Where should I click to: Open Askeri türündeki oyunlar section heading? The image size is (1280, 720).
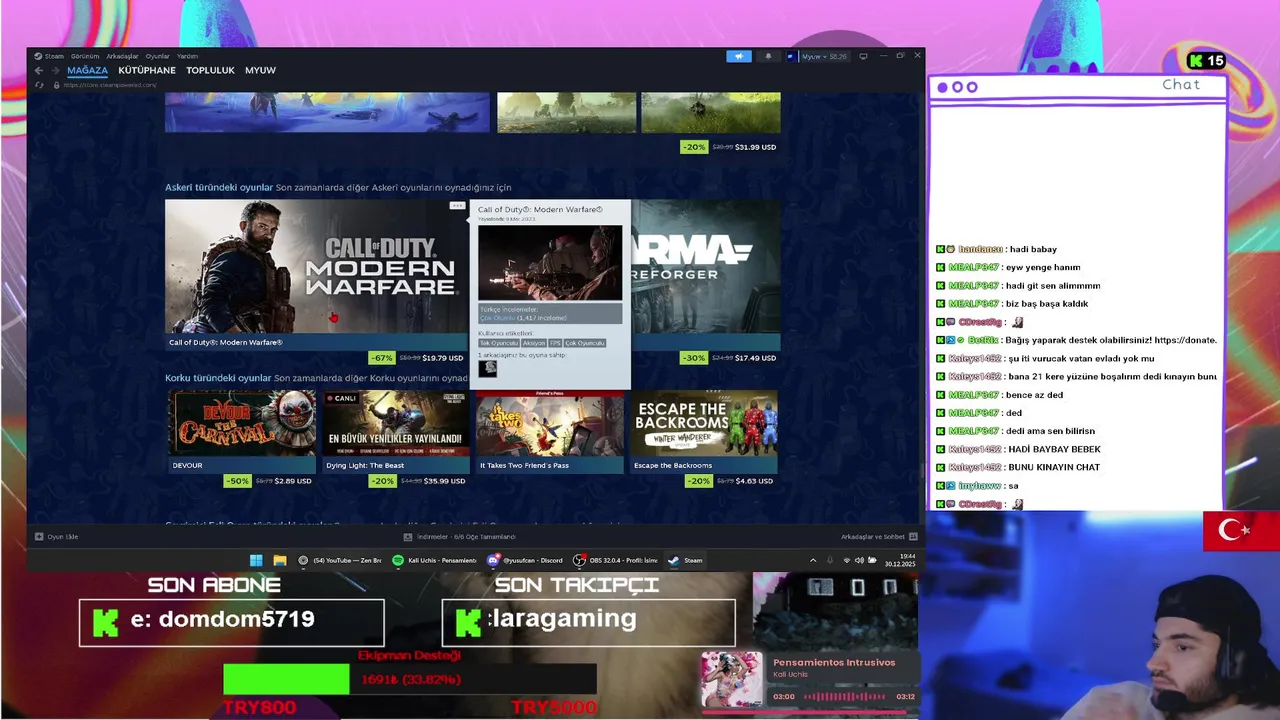pyautogui.click(x=219, y=187)
